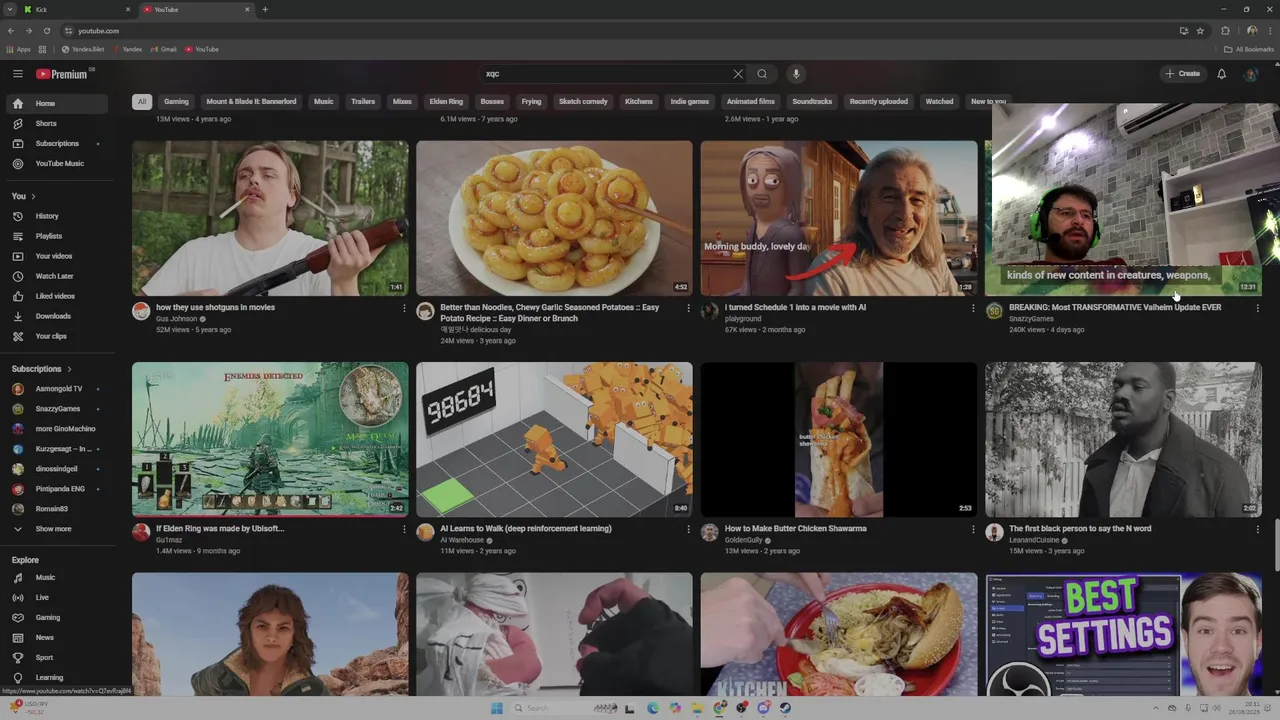Select the Gaming filter chip
Viewport: 1280px width, 720px height.
coord(176,101)
